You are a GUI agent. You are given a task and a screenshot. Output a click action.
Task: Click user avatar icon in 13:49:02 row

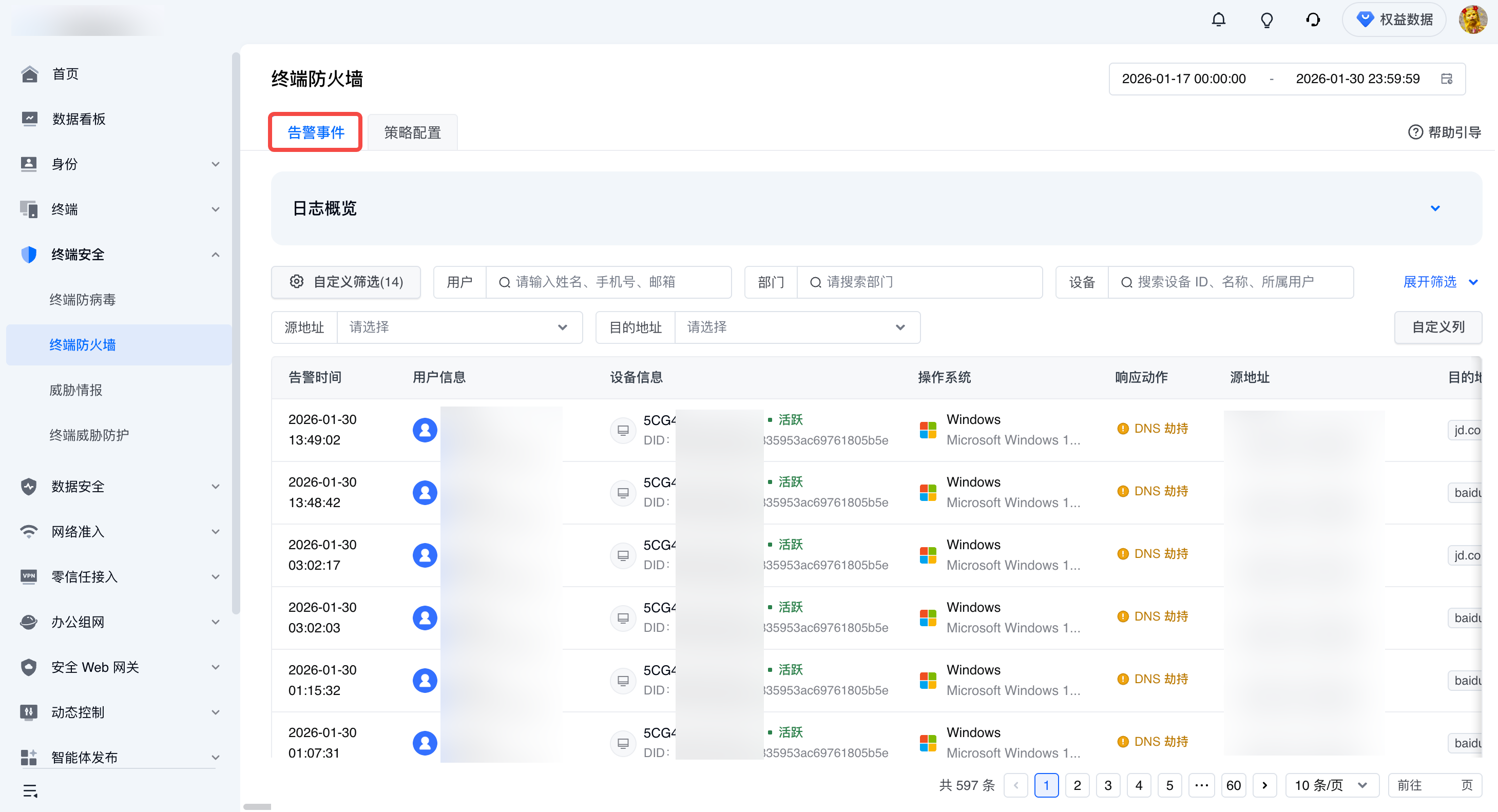pos(425,430)
